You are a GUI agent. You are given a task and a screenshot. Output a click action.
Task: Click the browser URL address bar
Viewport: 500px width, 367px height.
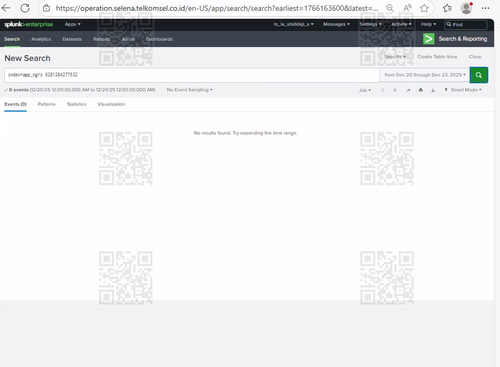point(217,8)
